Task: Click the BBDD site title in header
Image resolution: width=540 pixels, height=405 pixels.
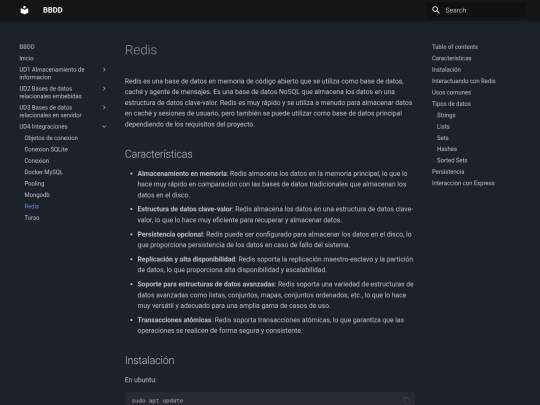Action: tap(53, 10)
